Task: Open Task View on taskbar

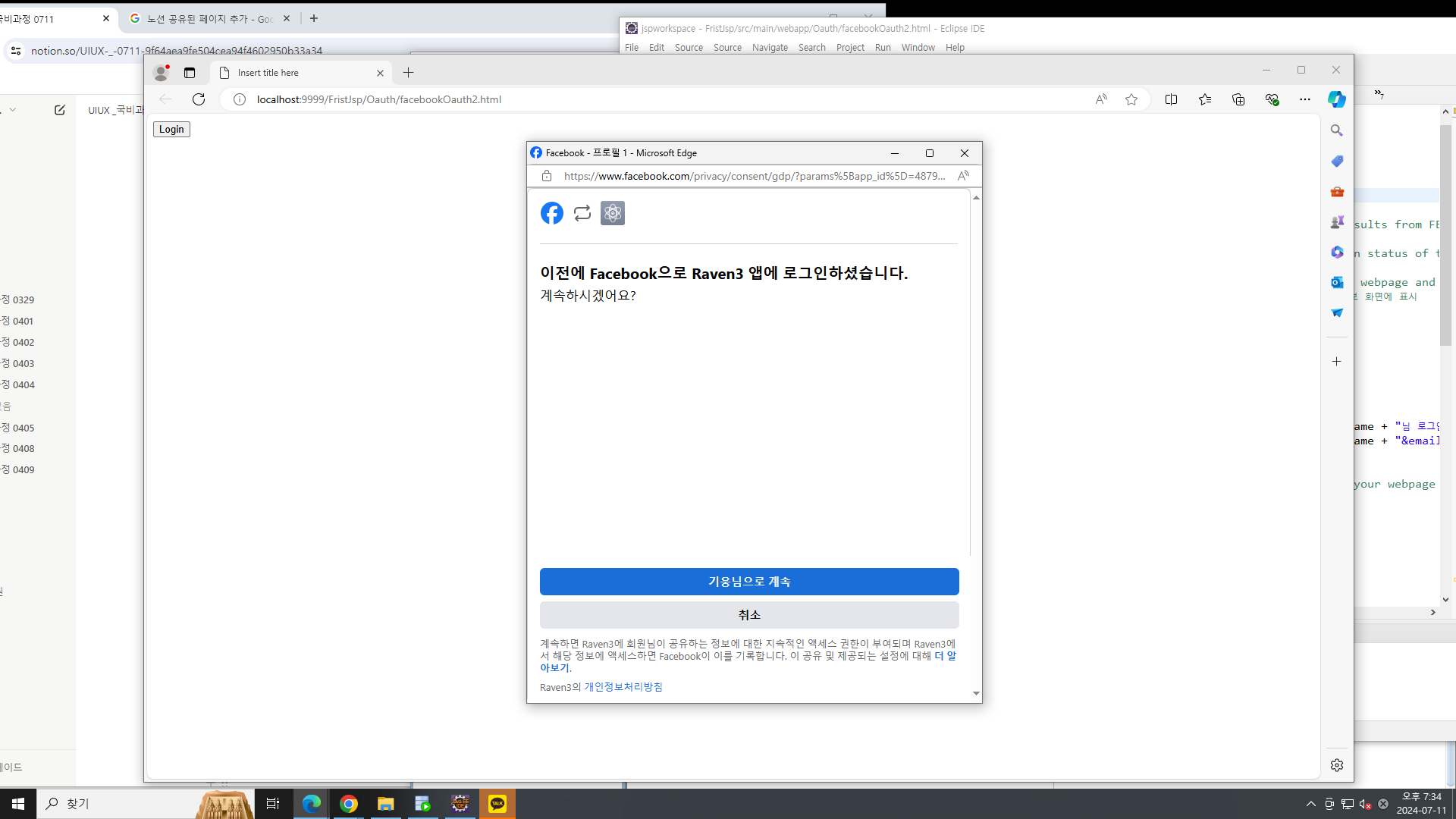Action: pos(273,804)
